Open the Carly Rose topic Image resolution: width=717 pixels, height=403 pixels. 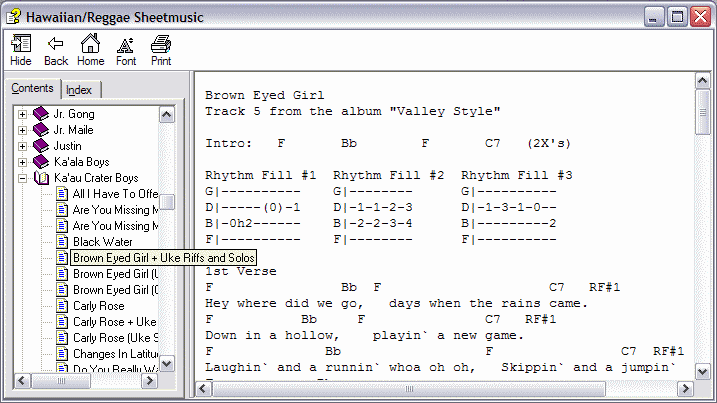pos(99,306)
